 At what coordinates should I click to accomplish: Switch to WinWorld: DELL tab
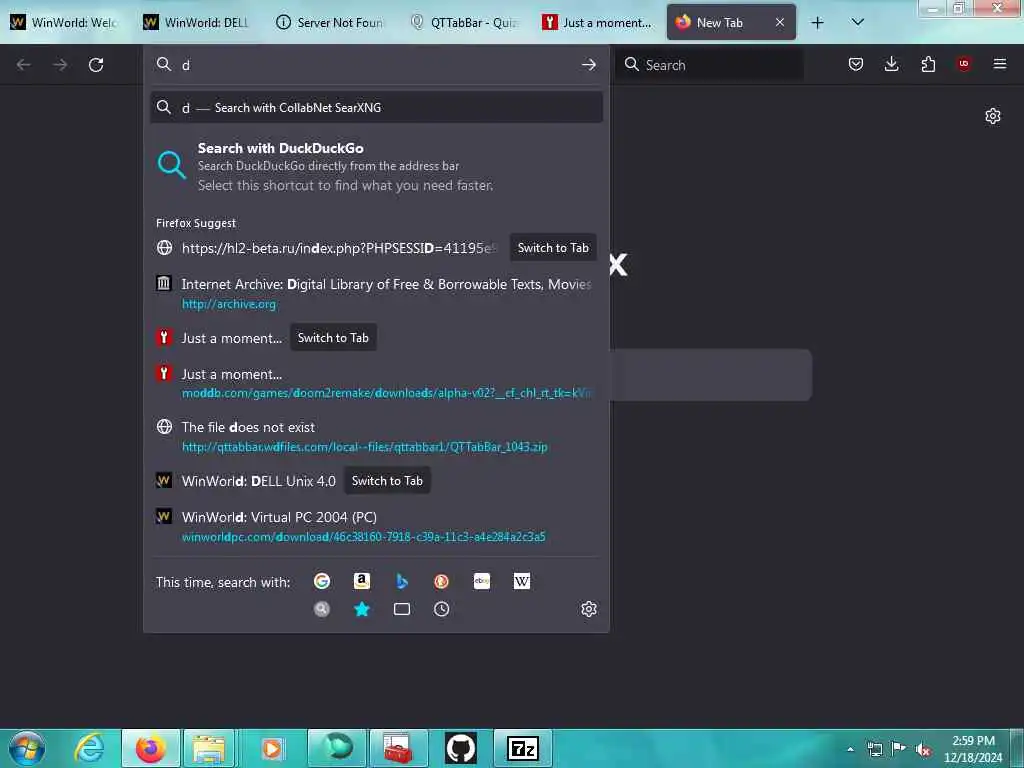coord(199,22)
